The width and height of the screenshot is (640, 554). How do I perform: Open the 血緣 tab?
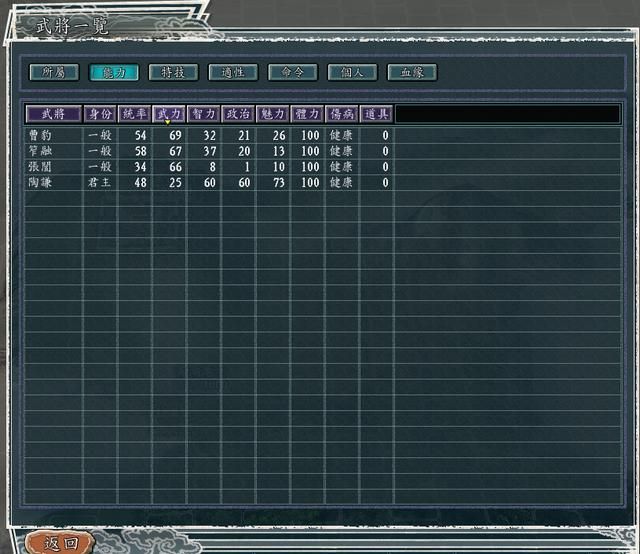coord(412,73)
